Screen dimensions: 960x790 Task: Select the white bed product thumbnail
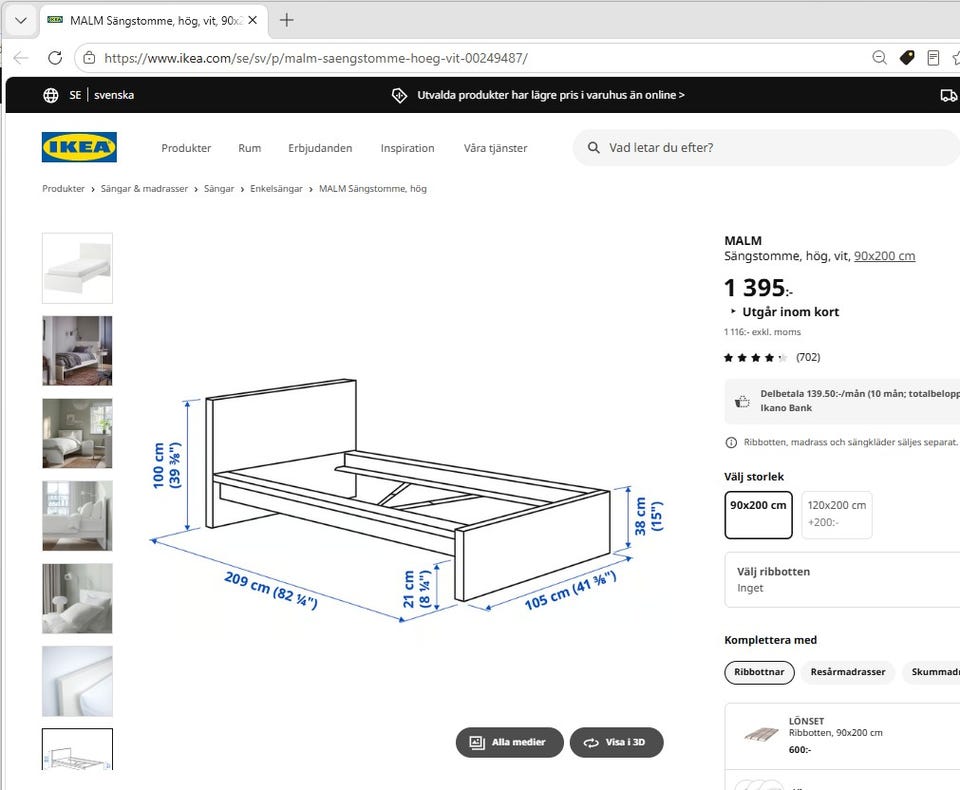point(77,268)
